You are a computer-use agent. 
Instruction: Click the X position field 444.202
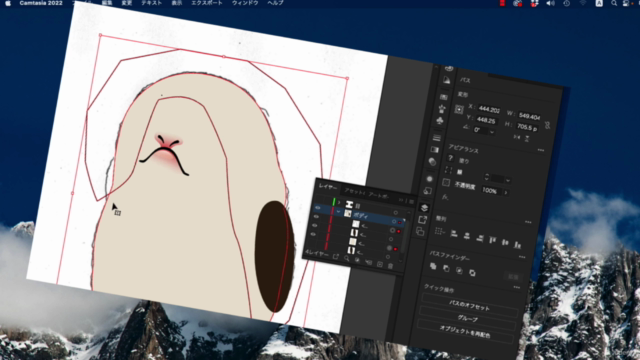489,109
